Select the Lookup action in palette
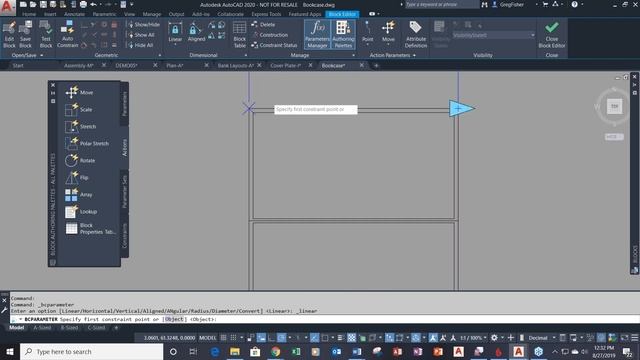 pyautogui.click(x=81, y=211)
